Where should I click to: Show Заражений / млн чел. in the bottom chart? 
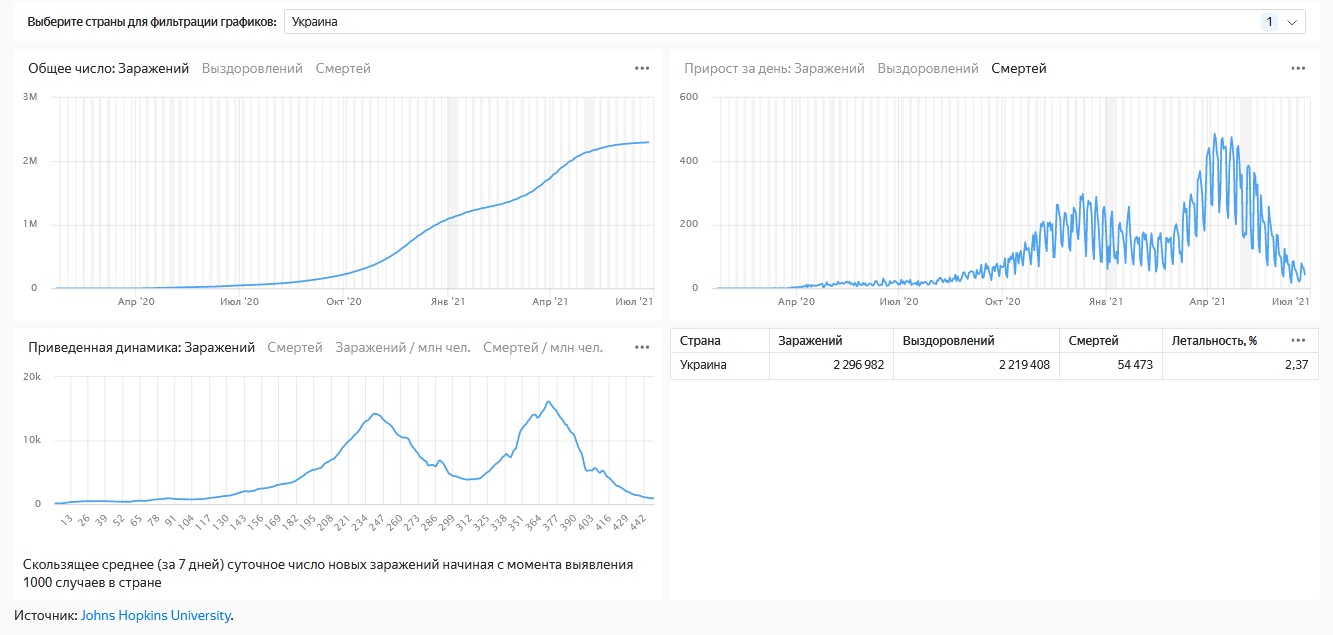click(402, 348)
